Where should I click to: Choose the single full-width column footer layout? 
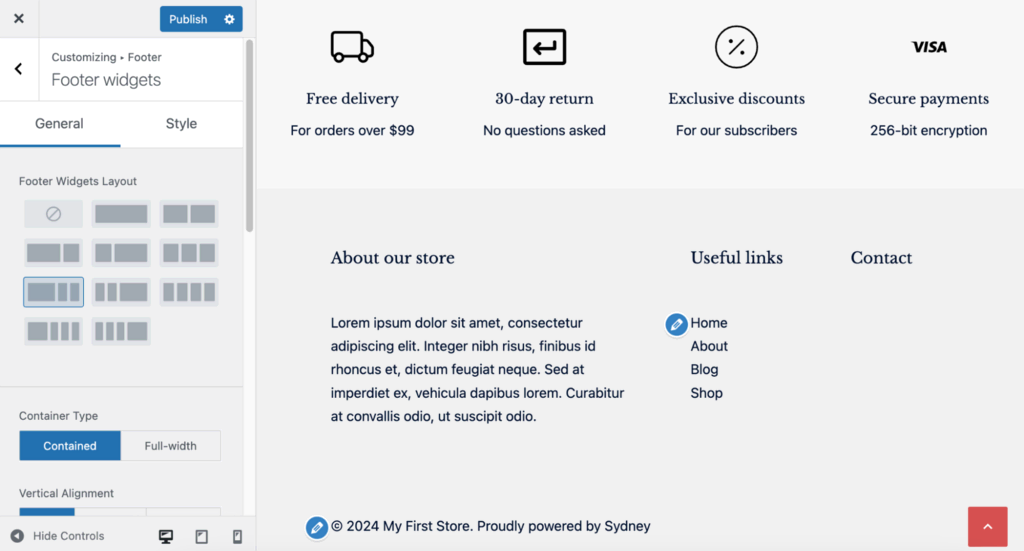[x=121, y=214]
